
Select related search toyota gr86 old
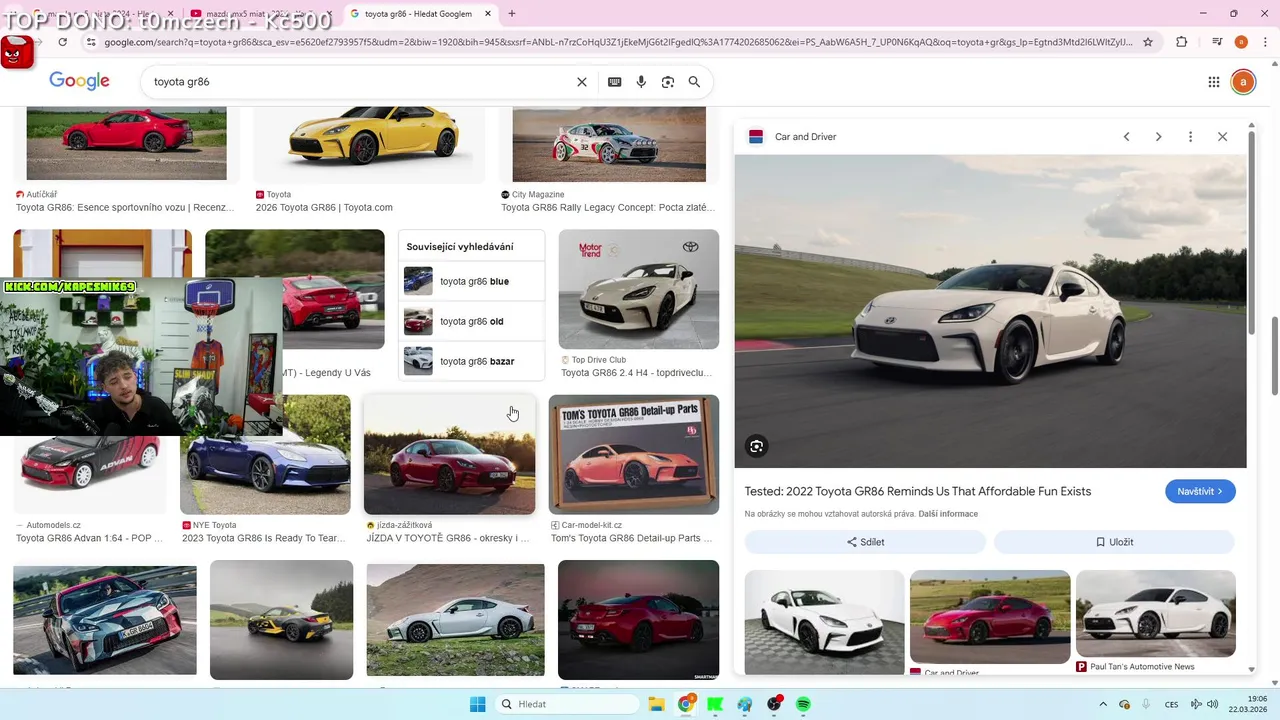(472, 321)
